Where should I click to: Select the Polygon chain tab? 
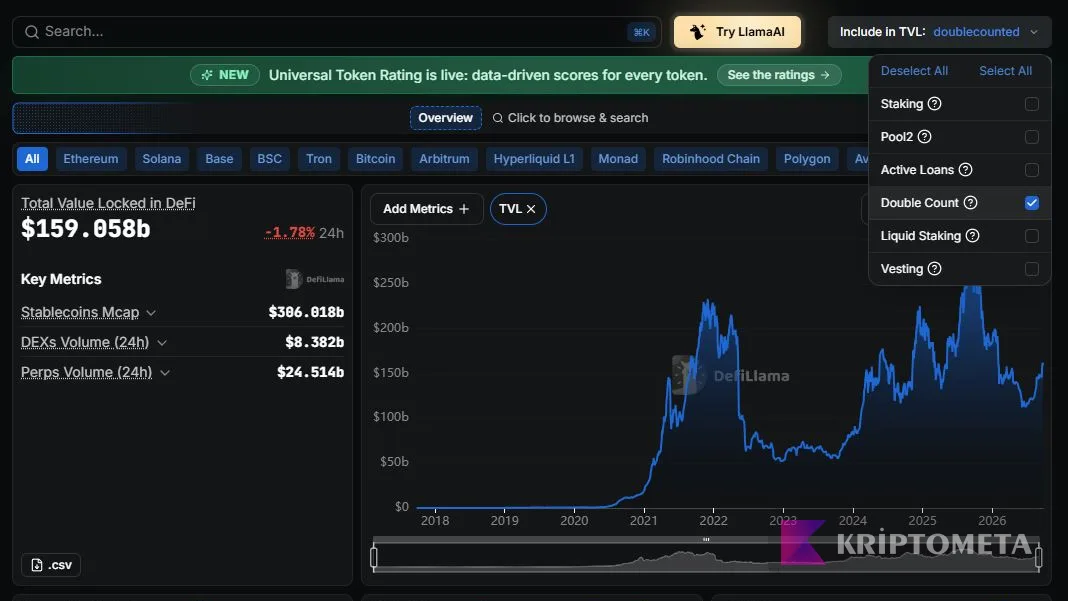point(806,159)
